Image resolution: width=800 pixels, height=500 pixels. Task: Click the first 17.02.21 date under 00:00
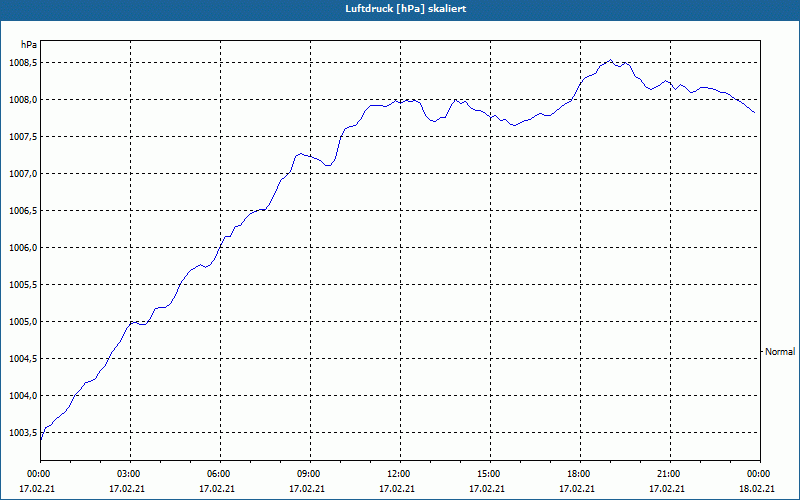coord(37,489)
